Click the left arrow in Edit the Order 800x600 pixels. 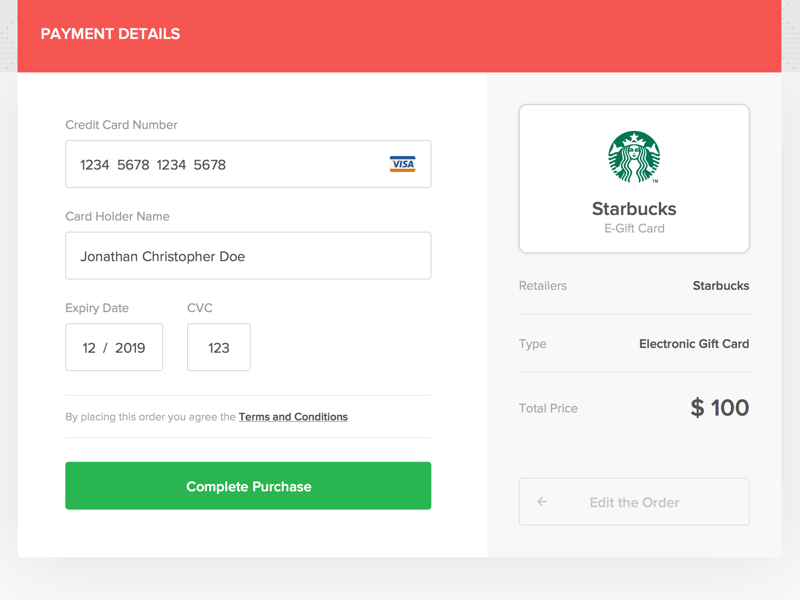542,502
